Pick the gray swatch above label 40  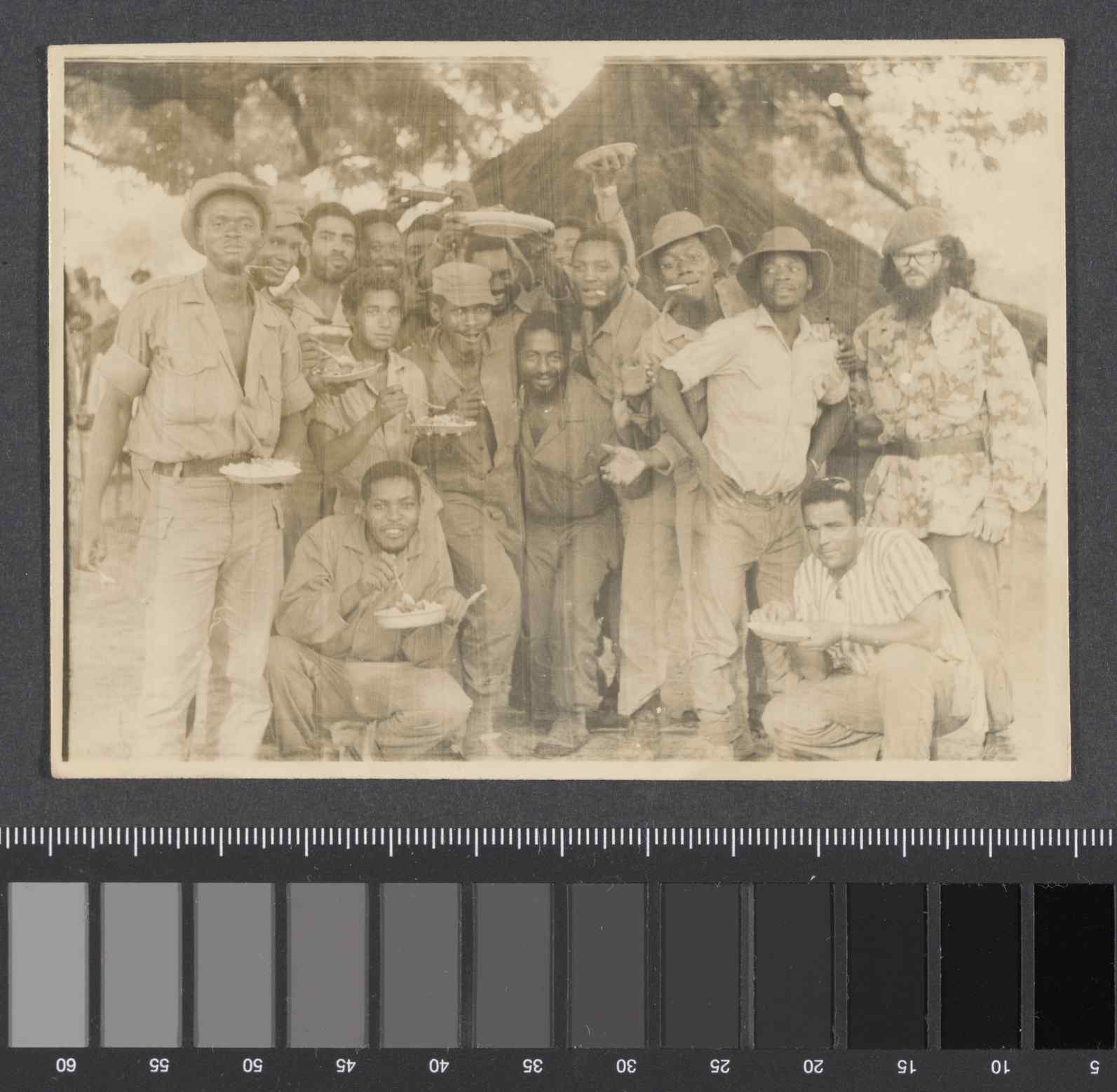[x=421, y=964]
